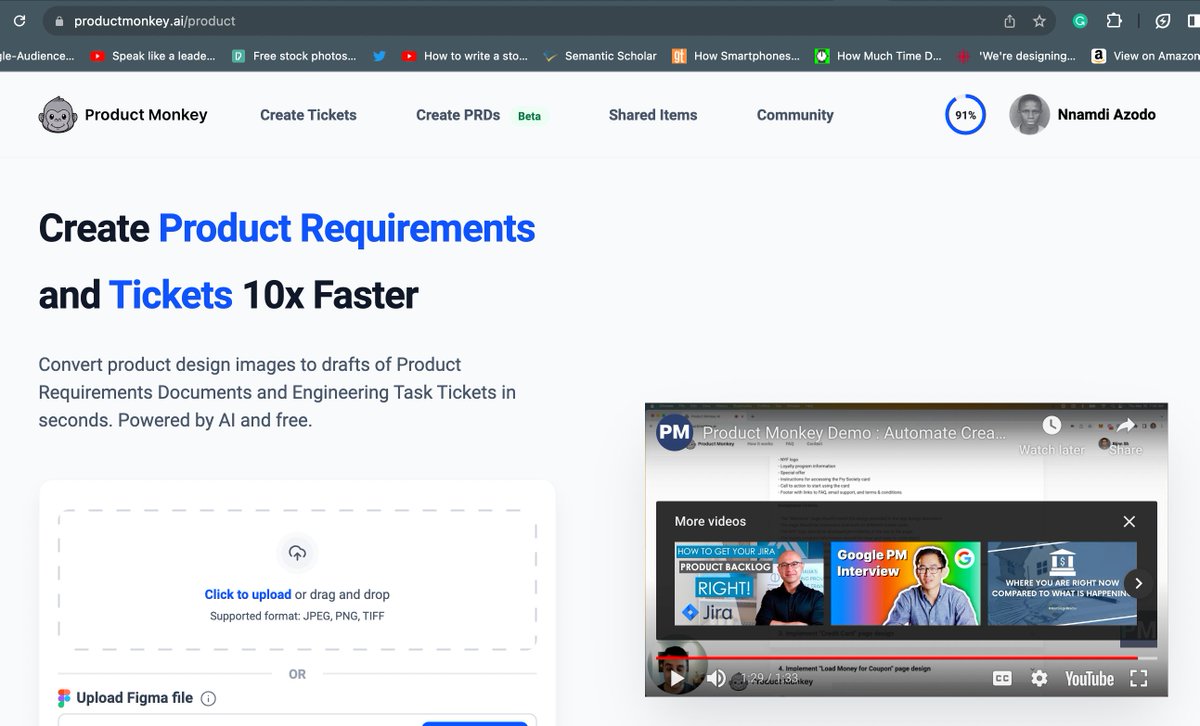Reload the page with browser refresh icon

pyautogui.click(x=19, y=20)
